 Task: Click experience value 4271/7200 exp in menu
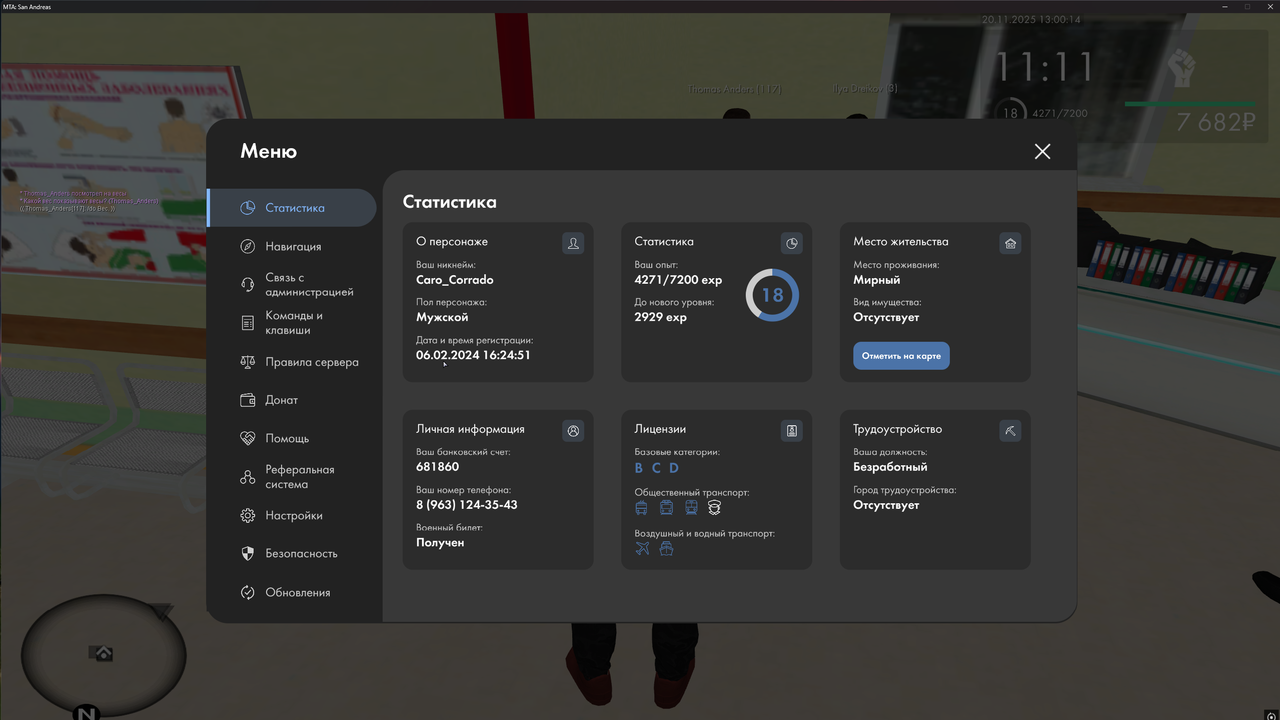(x=678, y=280)
